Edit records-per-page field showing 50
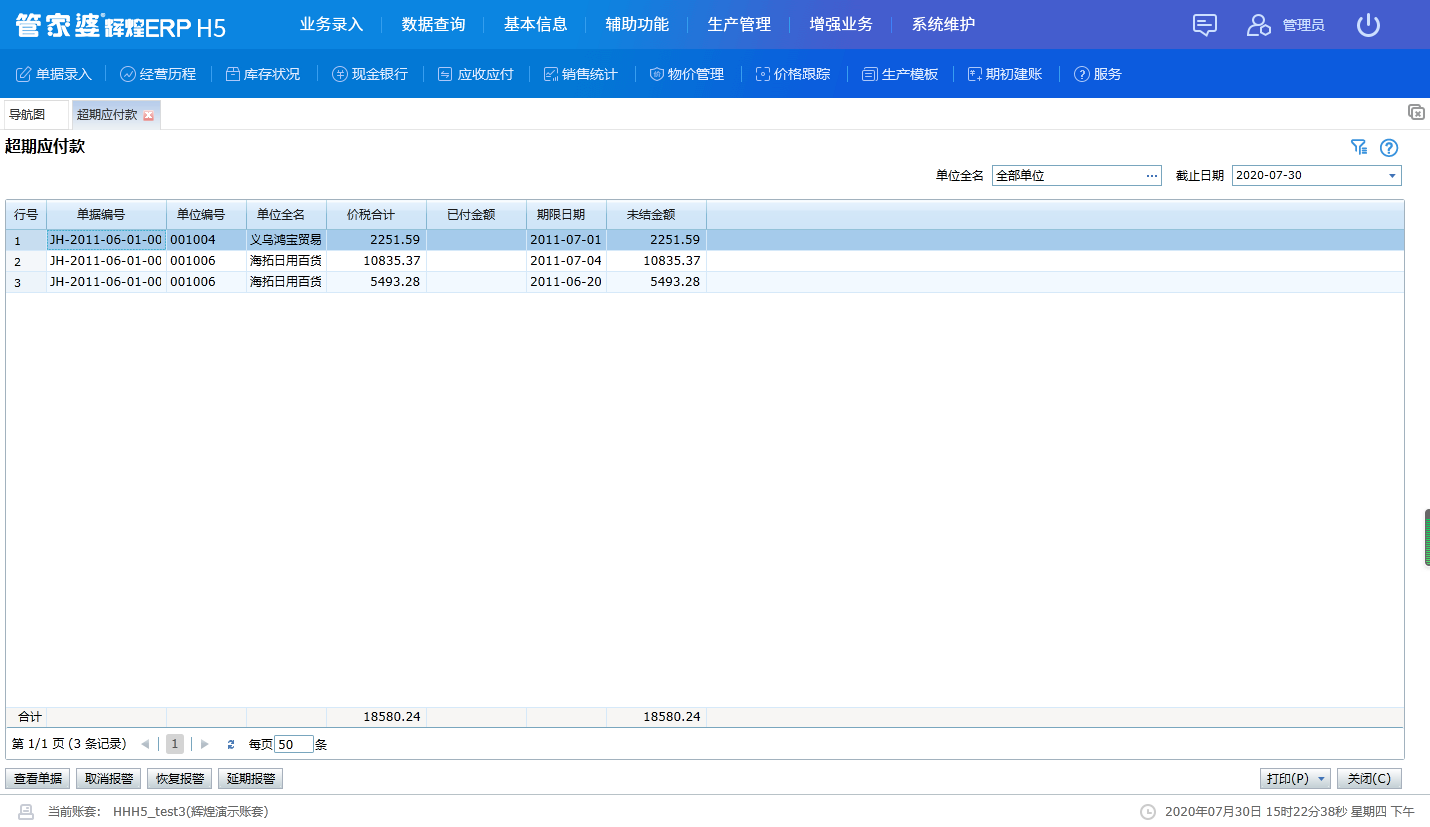Viewport: 1430px width, 827px height. pos(294,744)
